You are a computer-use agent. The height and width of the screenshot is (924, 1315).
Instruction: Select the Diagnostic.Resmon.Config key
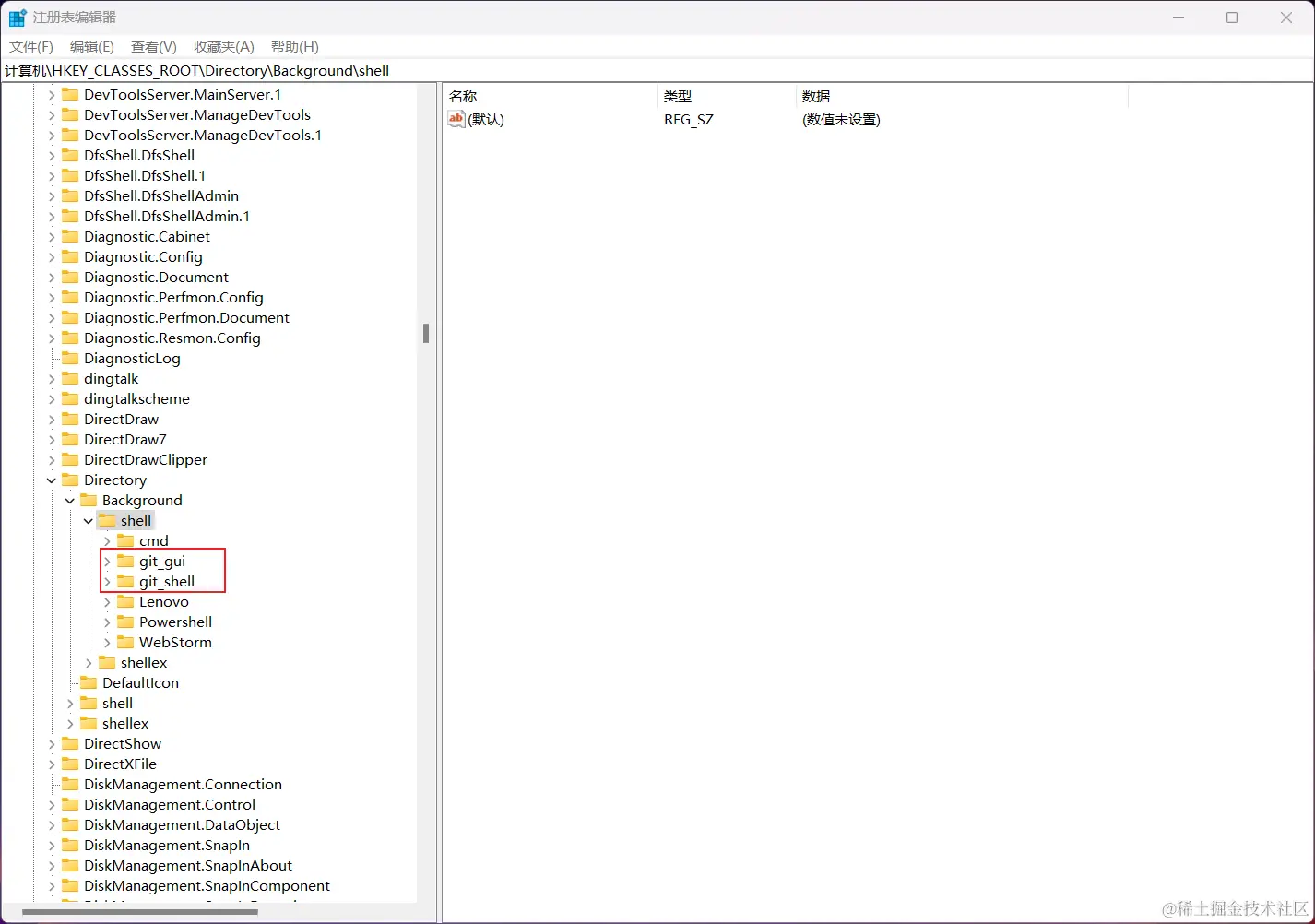tap(172, 338)
